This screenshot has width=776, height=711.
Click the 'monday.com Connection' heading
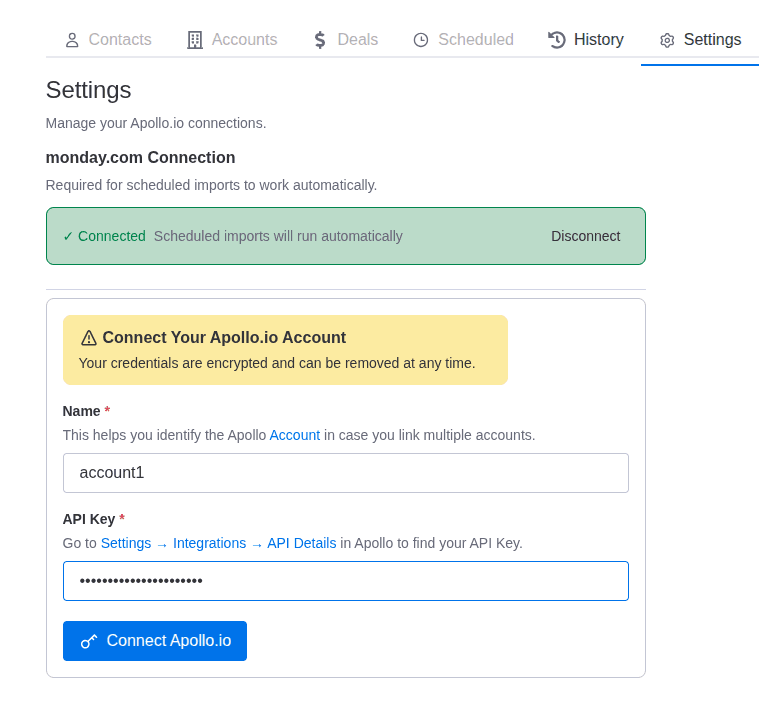pos(141,157)
